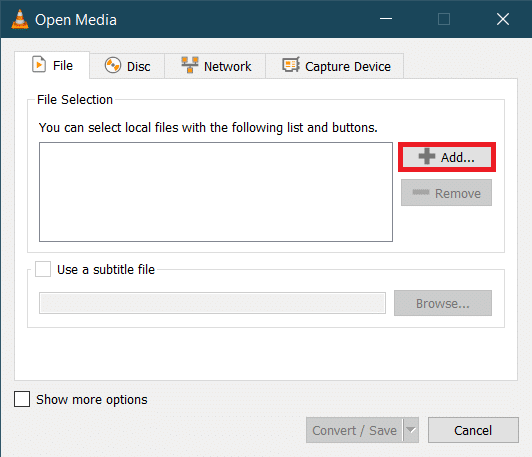Click the plus icon on Add button
This screenshot has height=457, width=532.
pyautogui.click(x=426, y=156)
